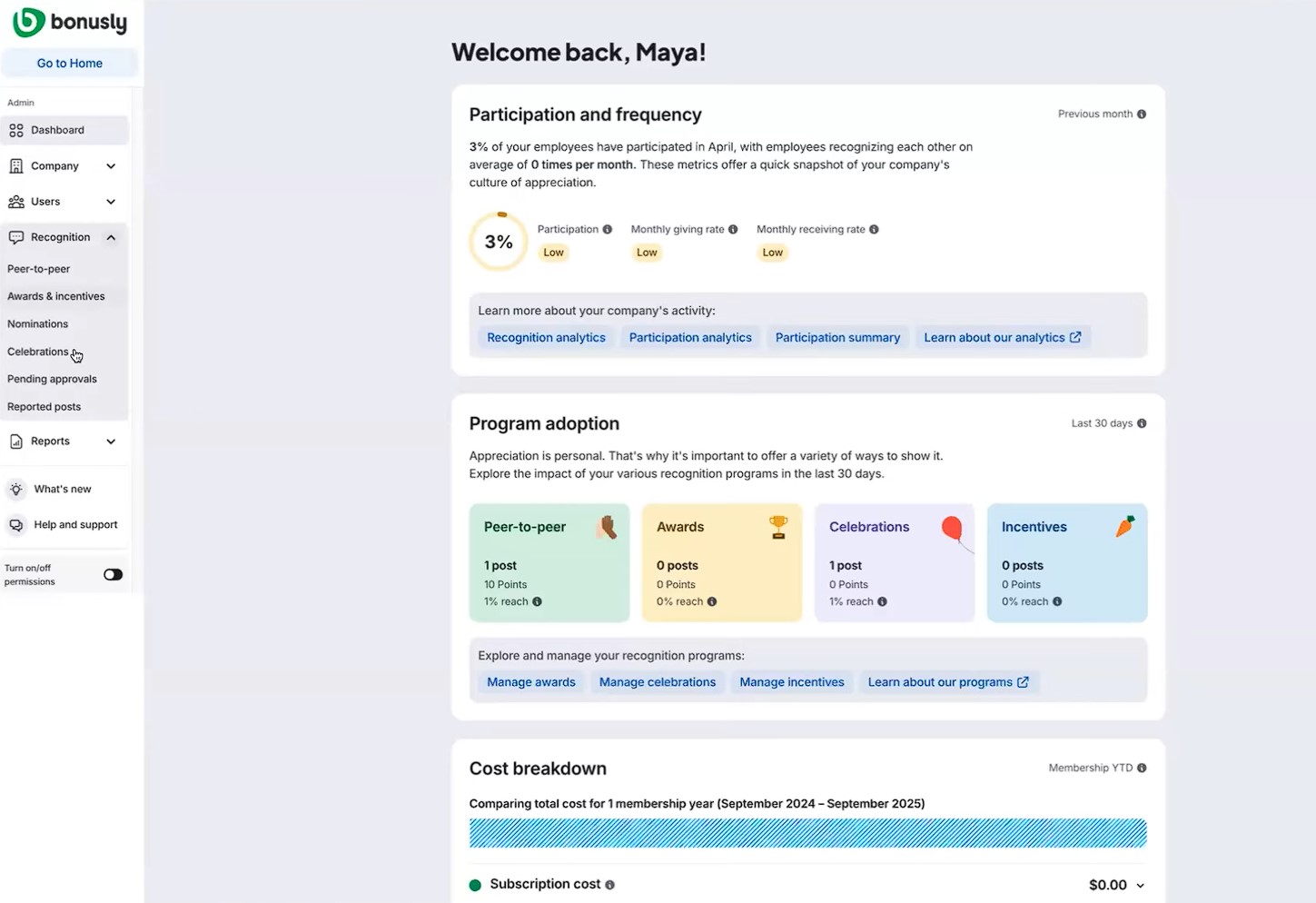Viewport: 1316px width, 903px height.
Task: Select the Dashboard grid icon
Action: pyautogui.click(x=15, y=130)
